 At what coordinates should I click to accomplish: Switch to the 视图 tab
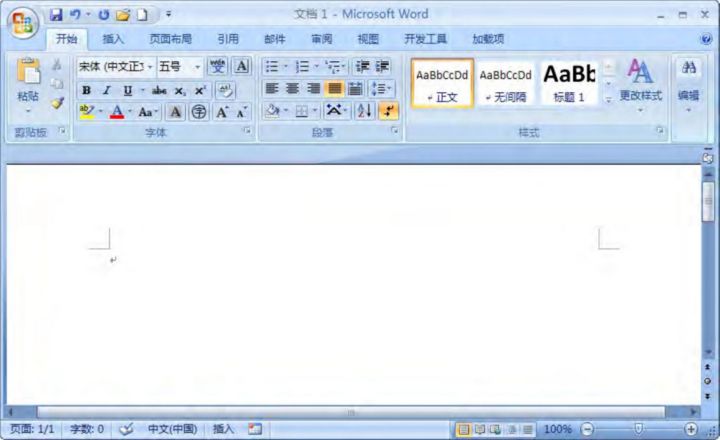point(368,39)
